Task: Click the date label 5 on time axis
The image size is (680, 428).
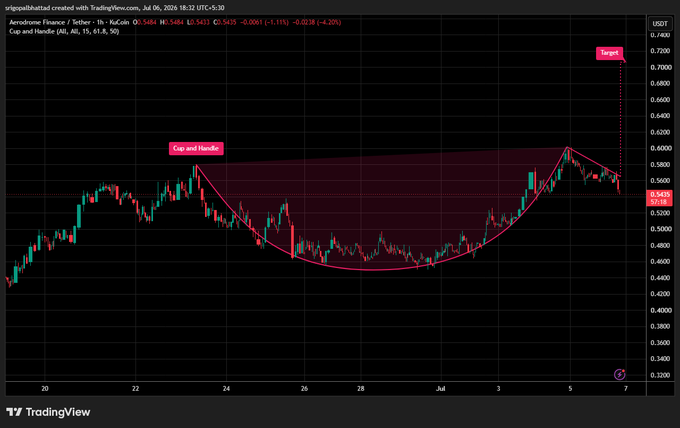Action: point(570,389)
